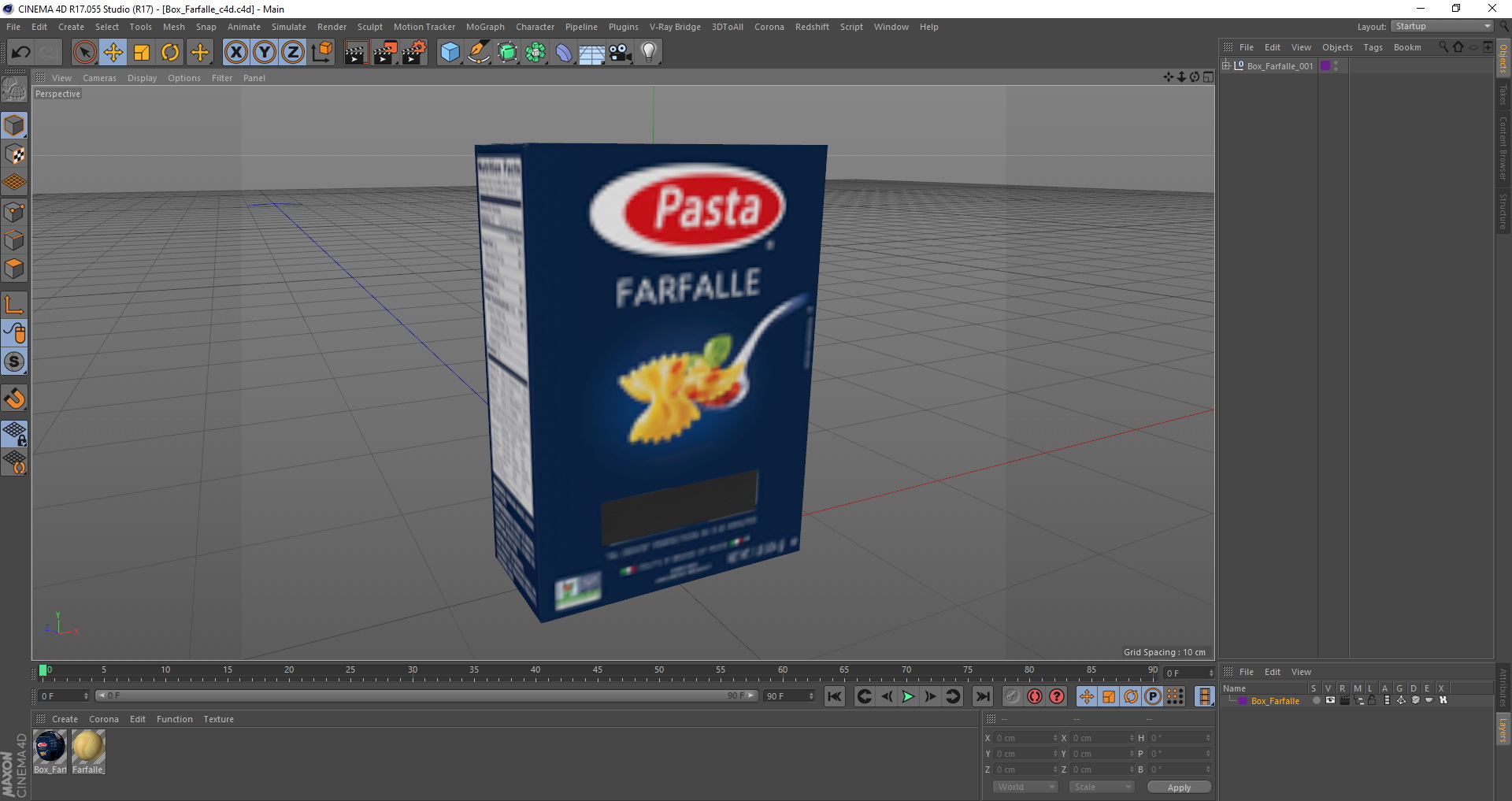Click the Enable Axis L-shaped icon

(x=14, y=305)
